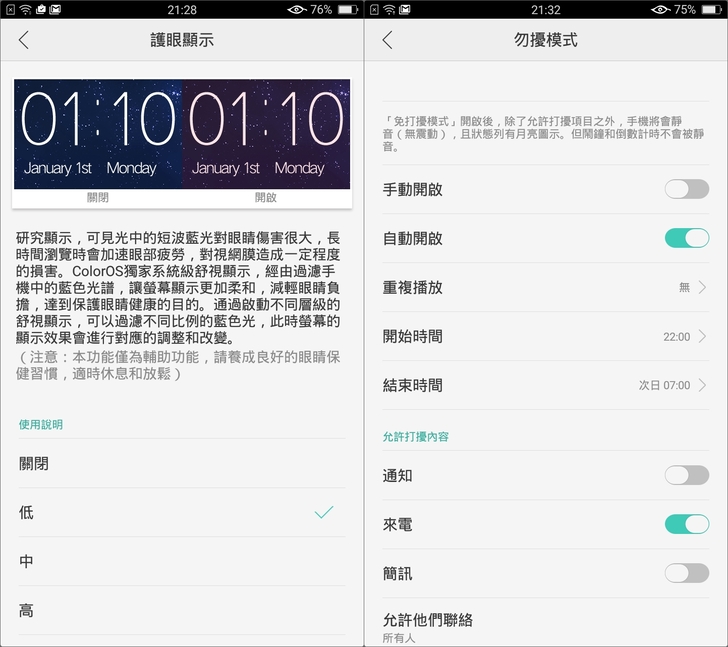
Task: Go back from 勿擾模式 screen
Action: pos(388,40)
